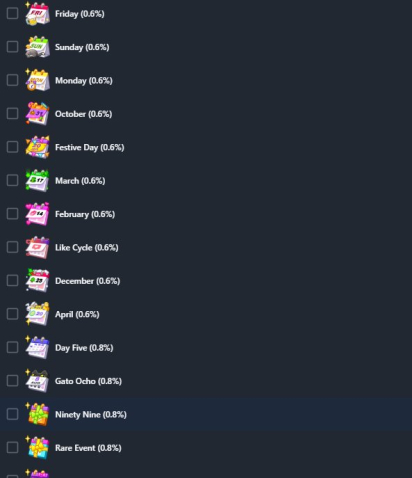Image resolution: width=412 pixels, height=478 pixels.
Task: Click the Like Cycle (0.6%) label
Action: point(87,248)
